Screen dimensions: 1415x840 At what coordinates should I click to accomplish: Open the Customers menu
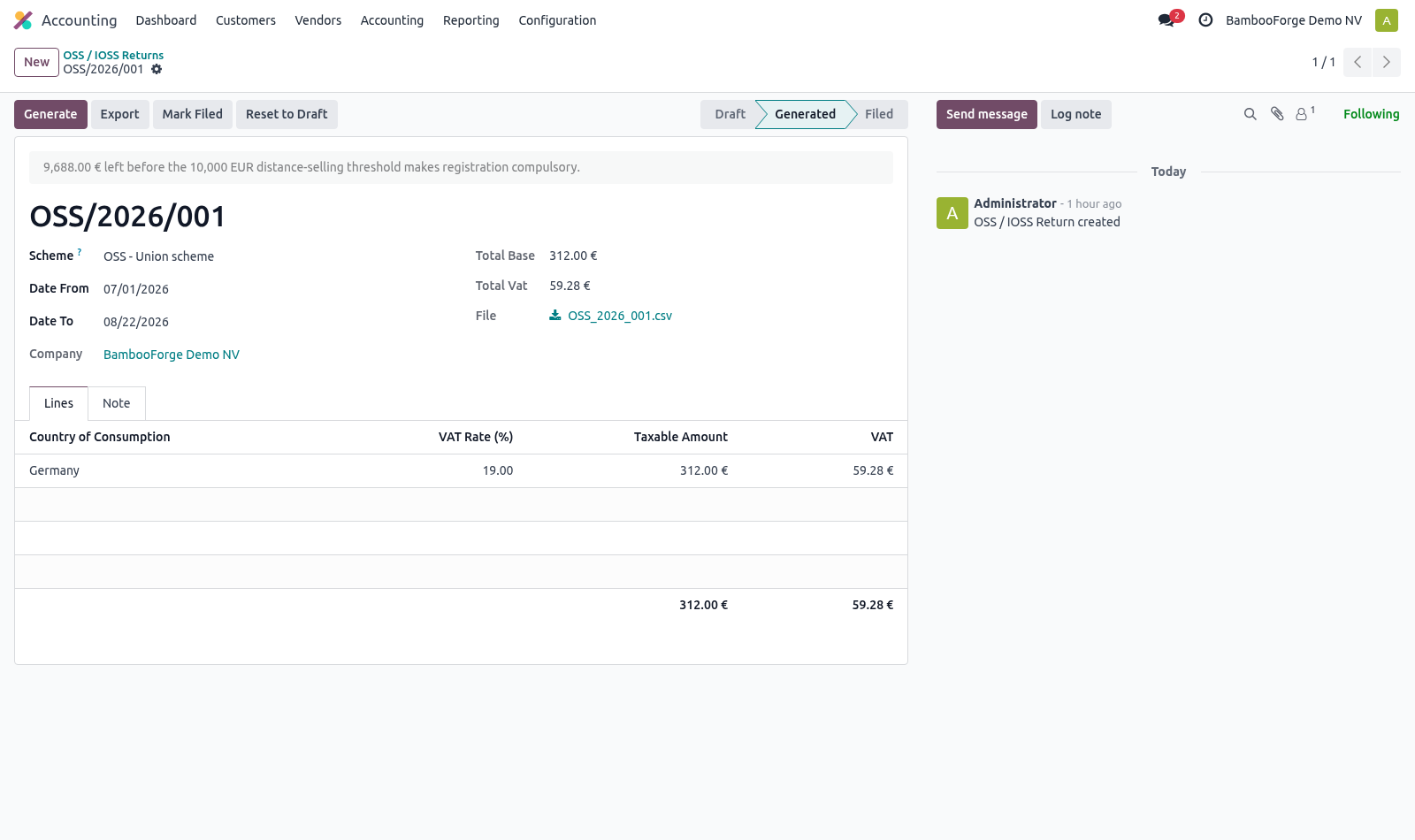coord(246,20)
